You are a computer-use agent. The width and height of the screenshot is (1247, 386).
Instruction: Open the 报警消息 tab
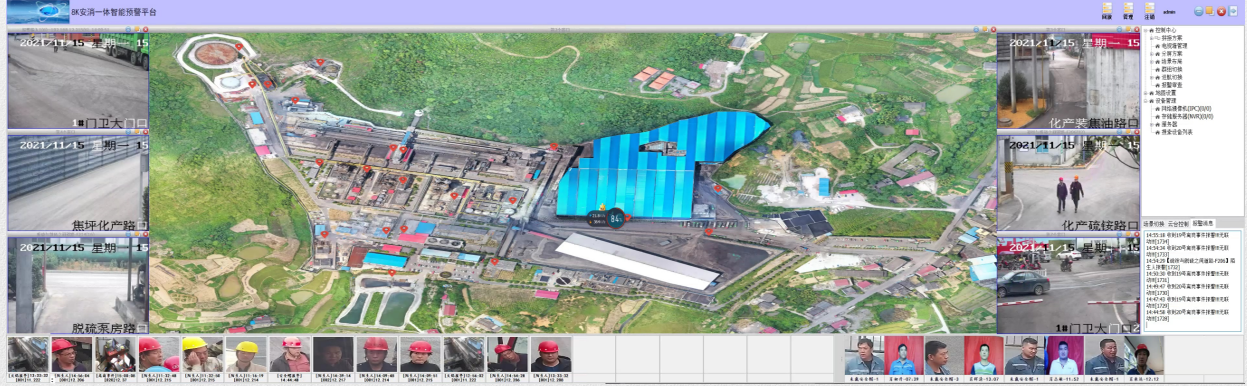(x=1202, y=223)
